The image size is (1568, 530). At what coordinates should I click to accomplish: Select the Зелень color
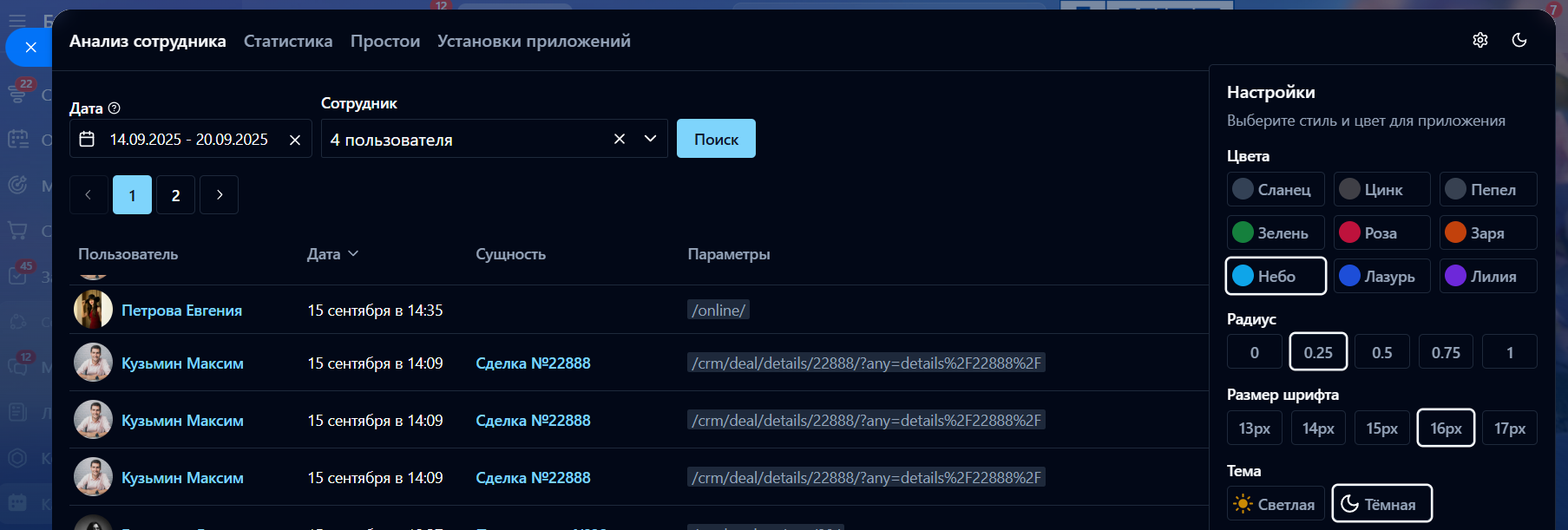(1276, 232)
